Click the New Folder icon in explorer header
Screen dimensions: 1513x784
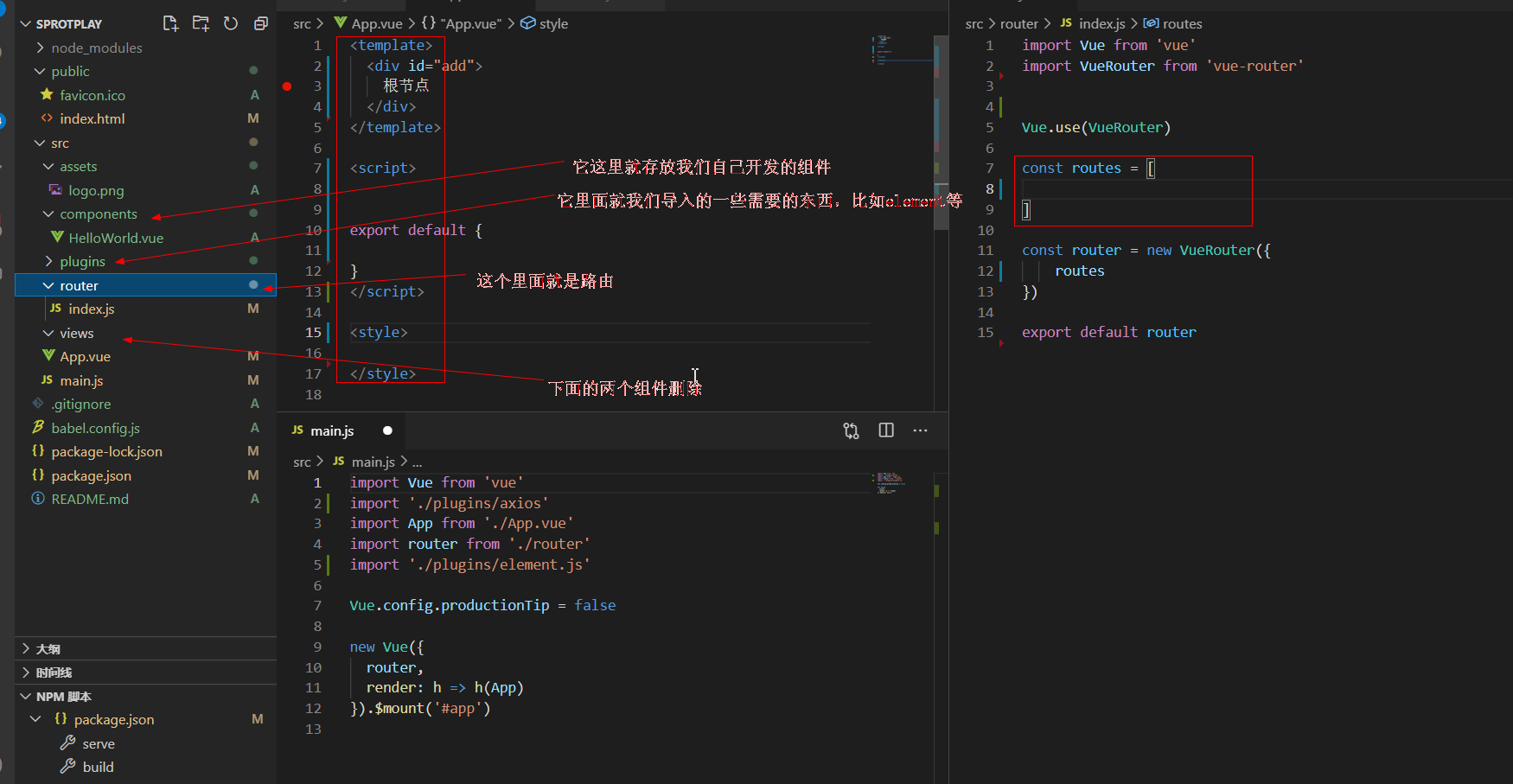[x=201, y=23]
